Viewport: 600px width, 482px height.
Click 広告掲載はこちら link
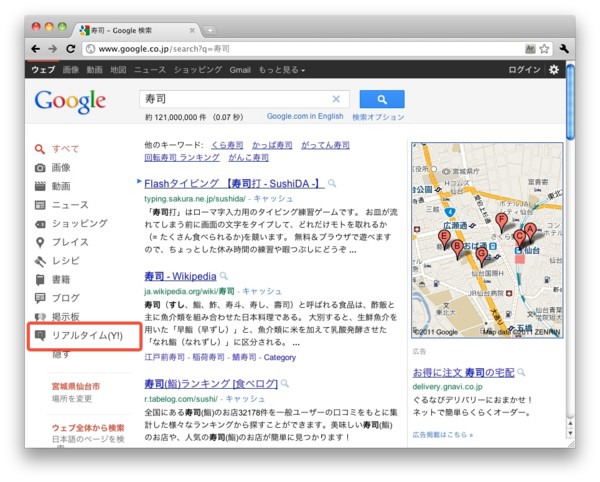tap(442, 435)
